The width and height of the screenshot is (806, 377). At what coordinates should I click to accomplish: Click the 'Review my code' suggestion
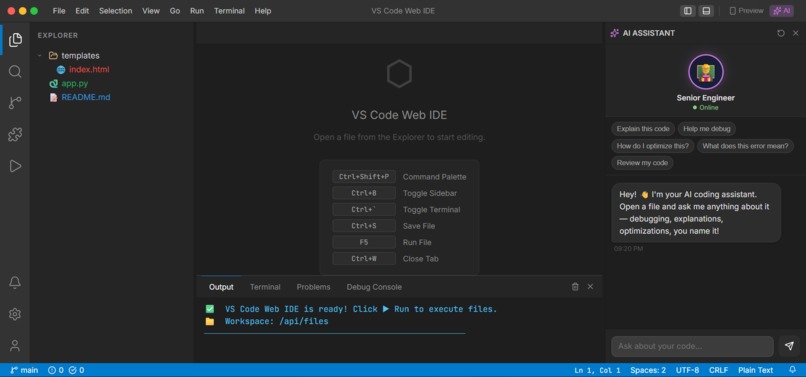(x=643, y=163)
